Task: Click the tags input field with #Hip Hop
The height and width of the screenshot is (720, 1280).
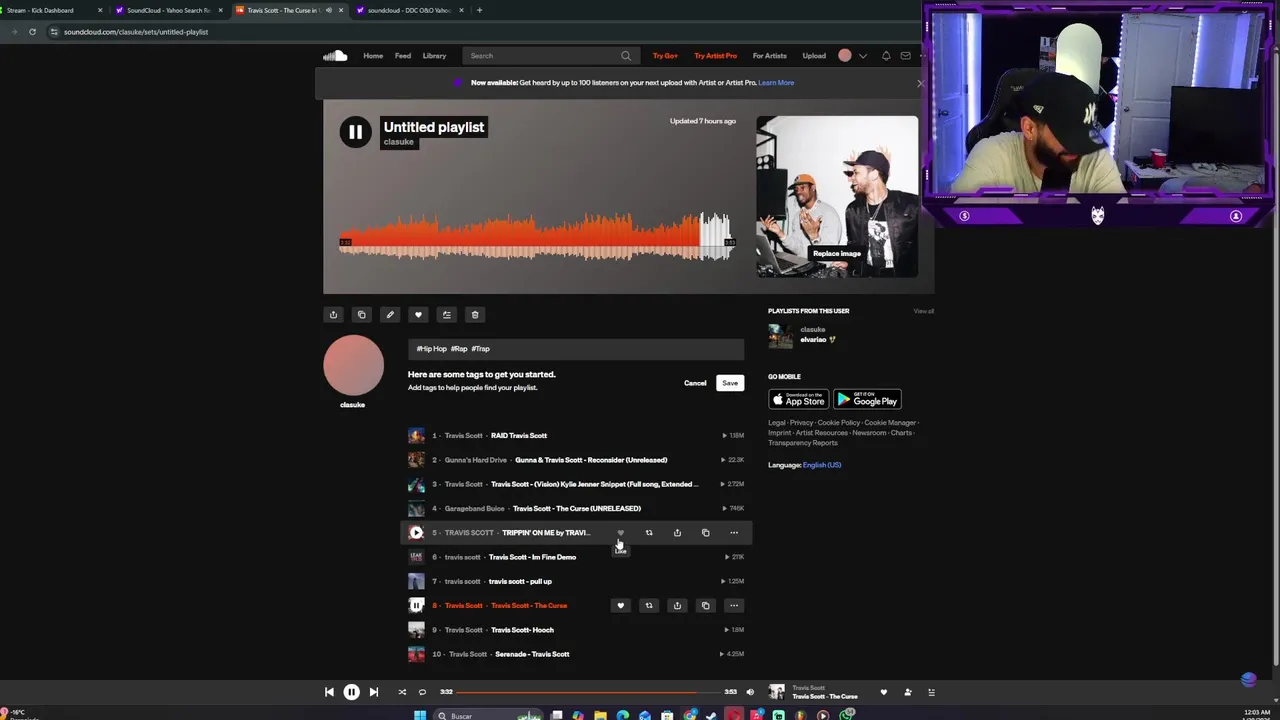Action: 576,349
